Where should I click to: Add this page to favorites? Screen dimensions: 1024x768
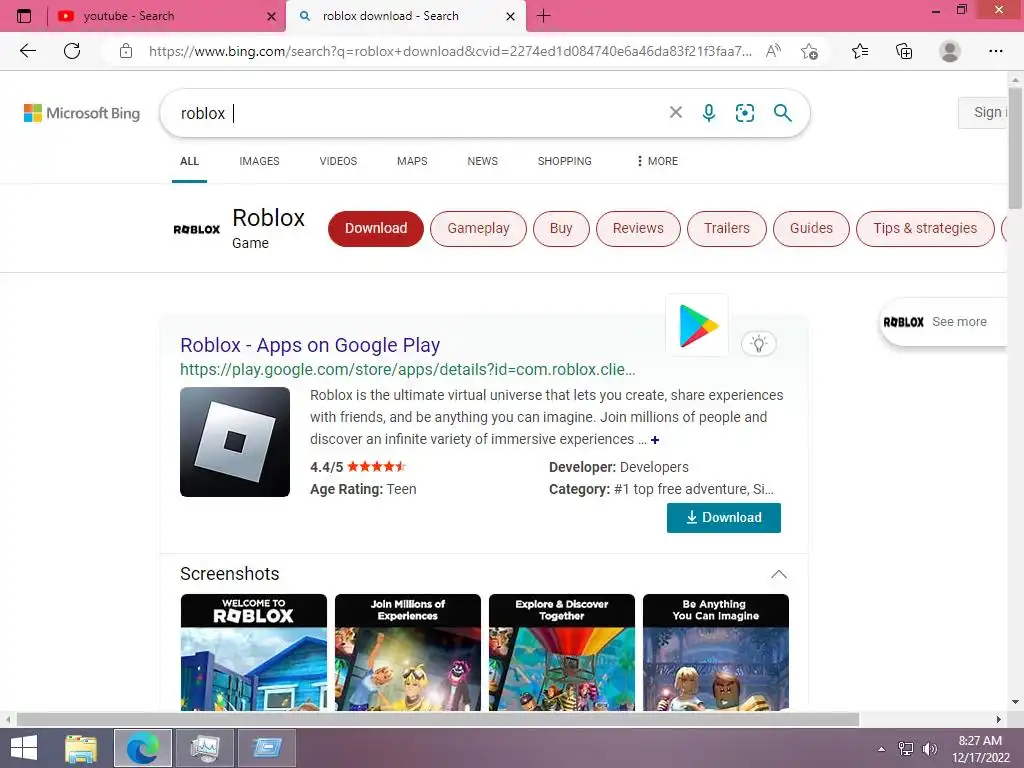tap(809, 51)
